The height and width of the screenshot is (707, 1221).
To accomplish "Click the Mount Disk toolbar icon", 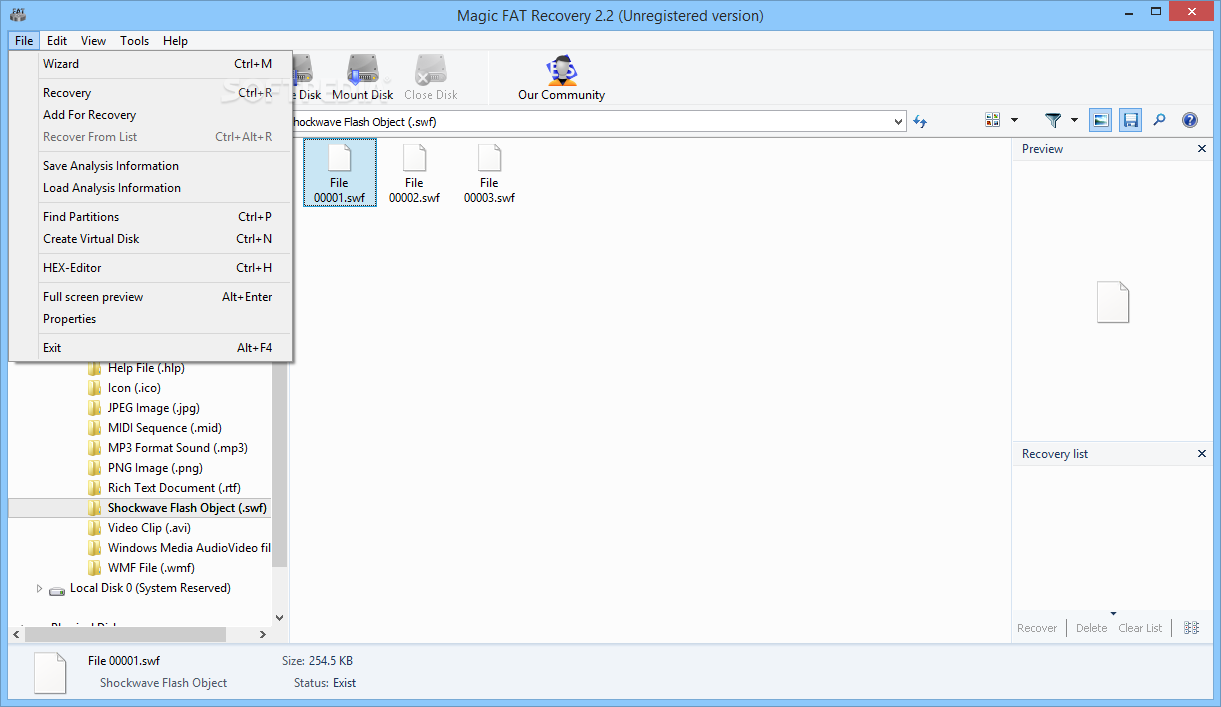I will coord(362,78).
